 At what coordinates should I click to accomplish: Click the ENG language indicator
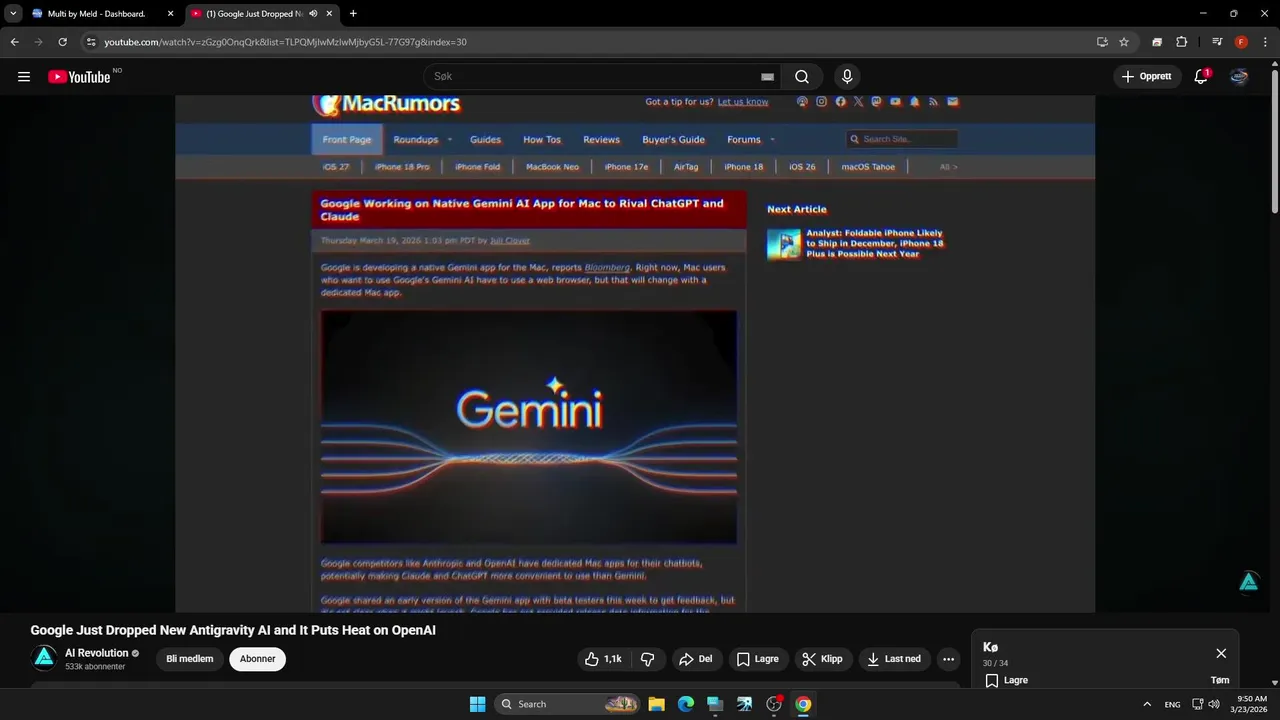[x=1172, y=704]
